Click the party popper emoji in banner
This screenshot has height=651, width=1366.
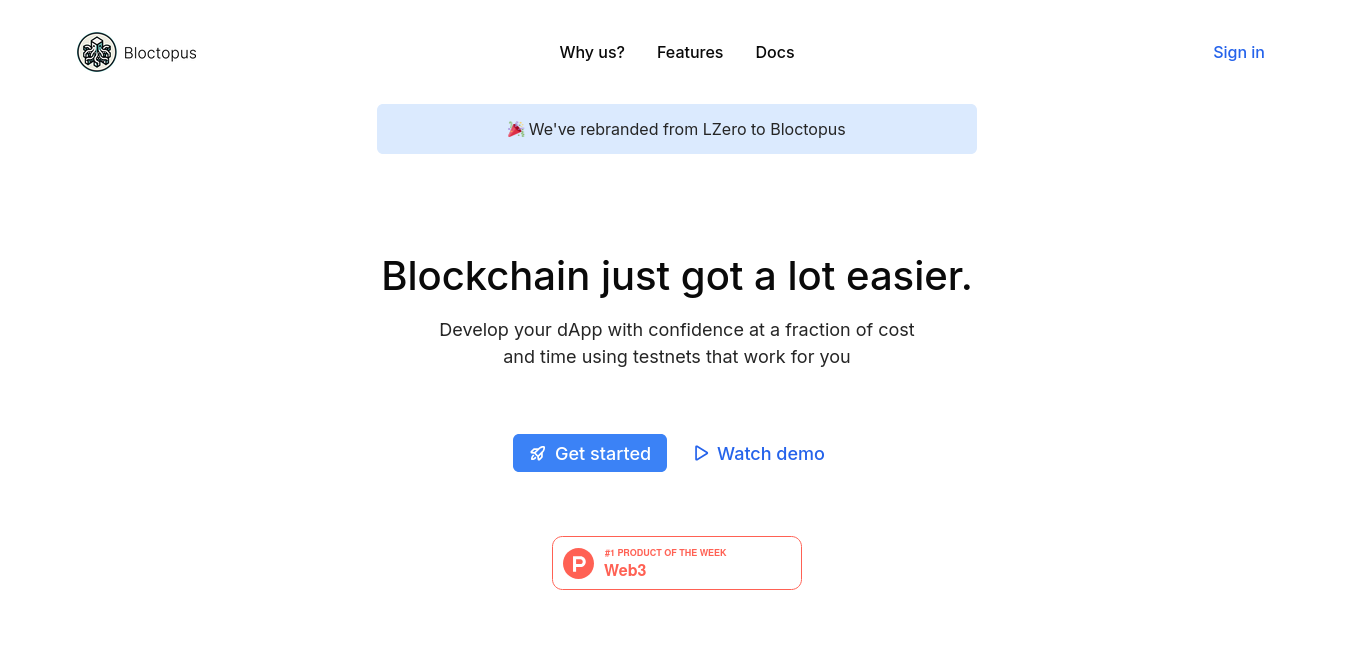tap(516, 129)
